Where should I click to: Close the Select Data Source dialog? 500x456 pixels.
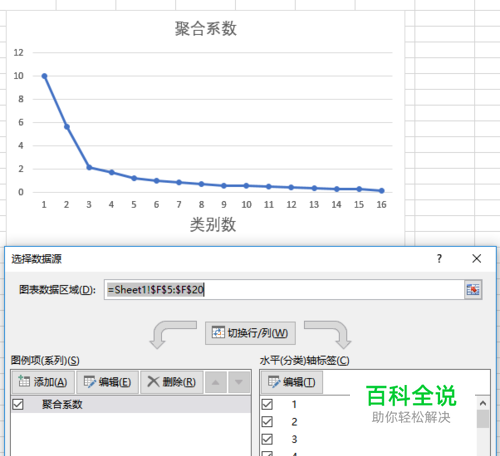pos(477,258)
